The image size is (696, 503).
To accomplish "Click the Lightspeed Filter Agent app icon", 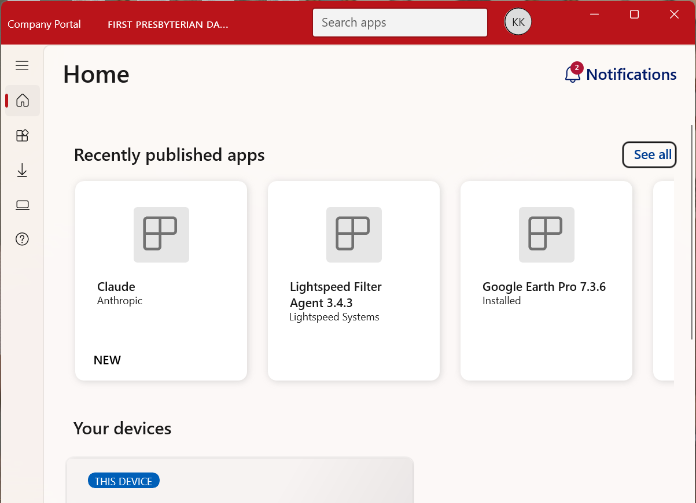I will [x=354, y=234].
